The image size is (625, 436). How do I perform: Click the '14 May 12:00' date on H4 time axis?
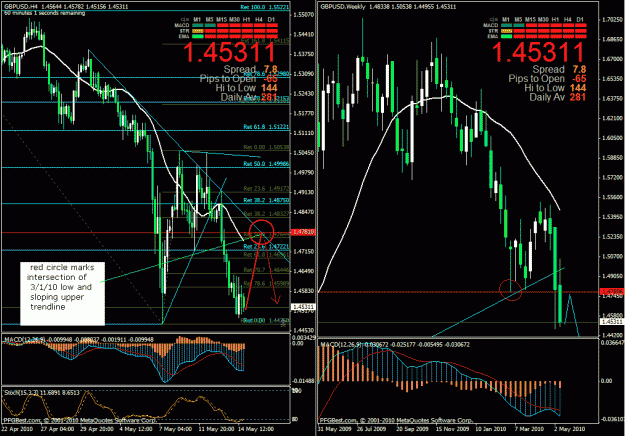(256, 429)
